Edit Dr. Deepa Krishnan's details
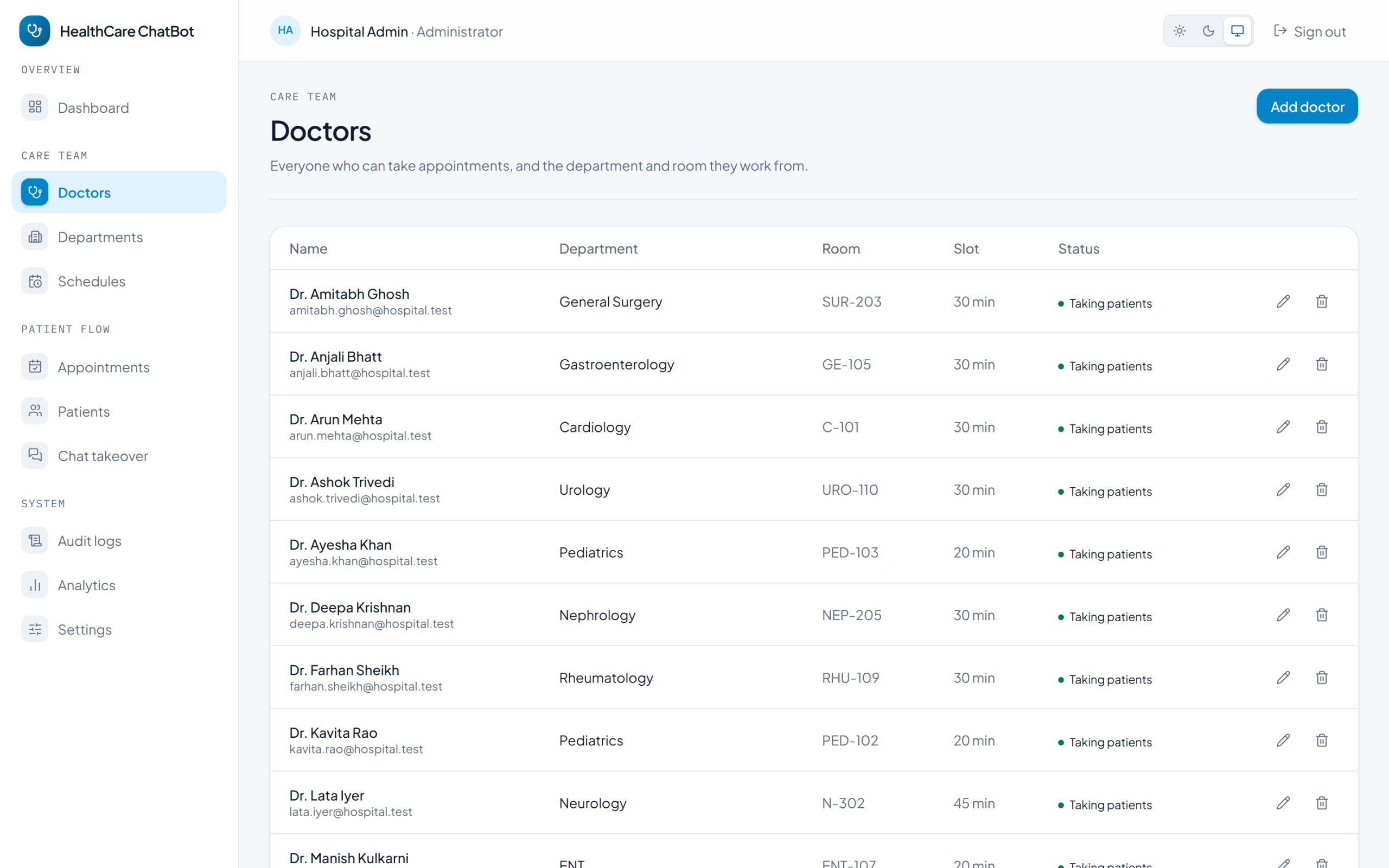Image resolution: width=1389 pixels, height=868 pixels. coord(1283,615)
